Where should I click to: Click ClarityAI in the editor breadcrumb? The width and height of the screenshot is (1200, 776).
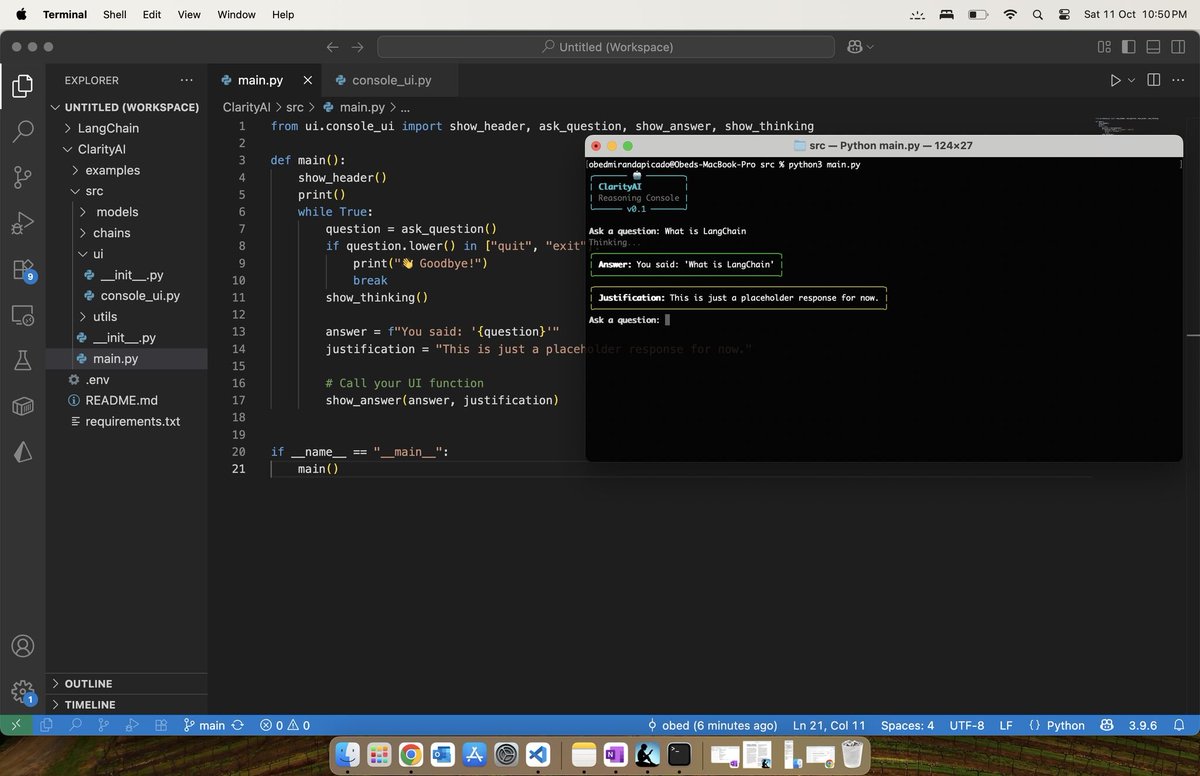click(x=246, y=107)
